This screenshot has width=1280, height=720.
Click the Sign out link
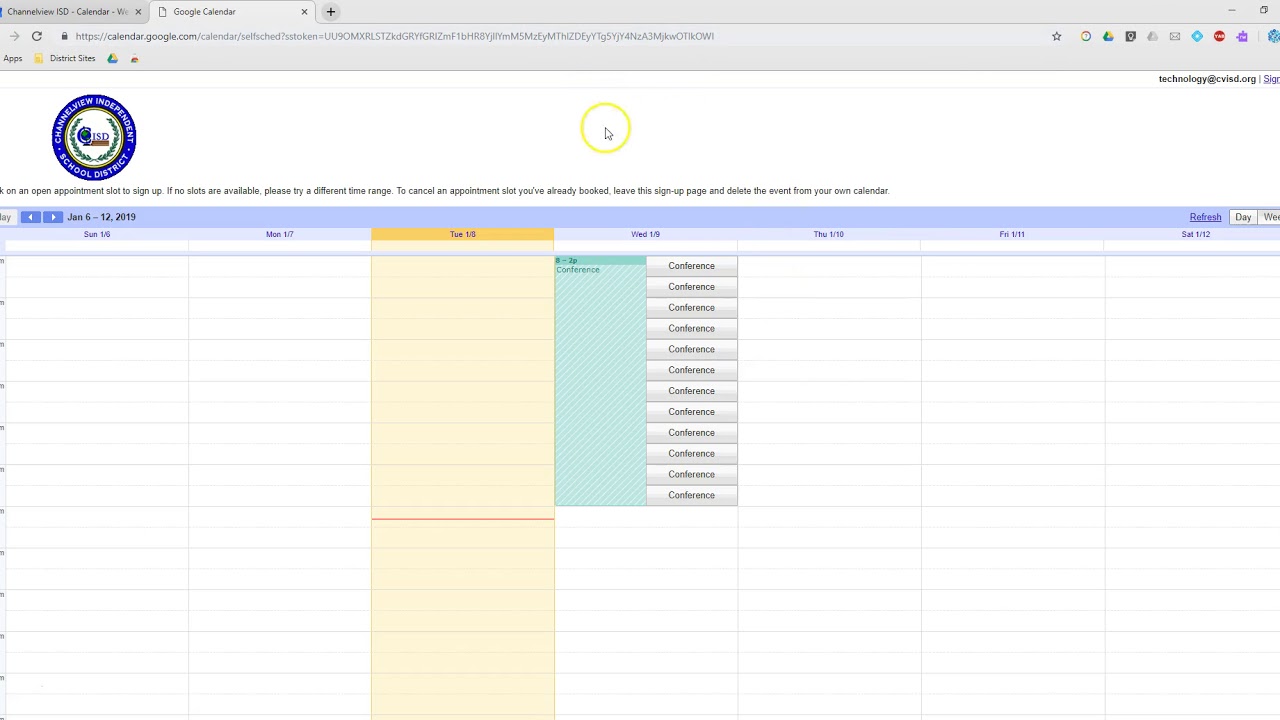tap(1271, 79)
